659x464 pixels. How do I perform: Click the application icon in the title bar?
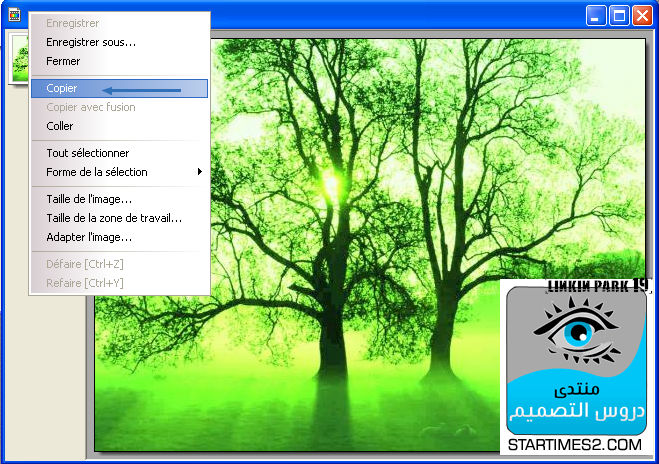(x=14, y=14)
